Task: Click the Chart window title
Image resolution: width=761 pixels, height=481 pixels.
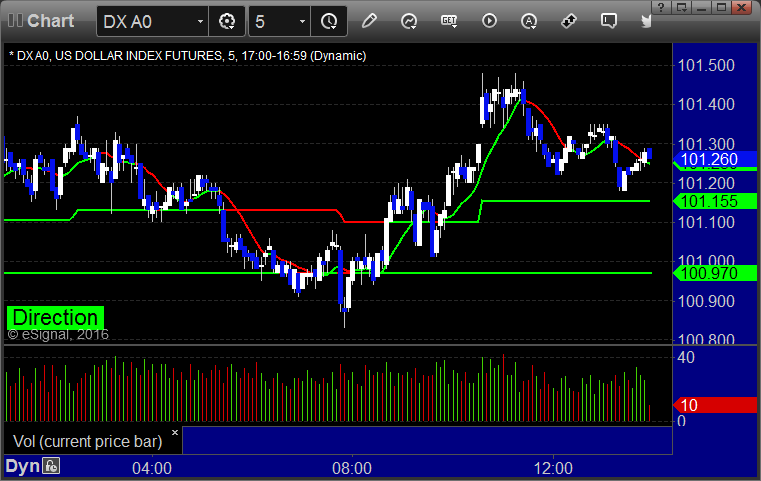Action: (x=50, y=21)
